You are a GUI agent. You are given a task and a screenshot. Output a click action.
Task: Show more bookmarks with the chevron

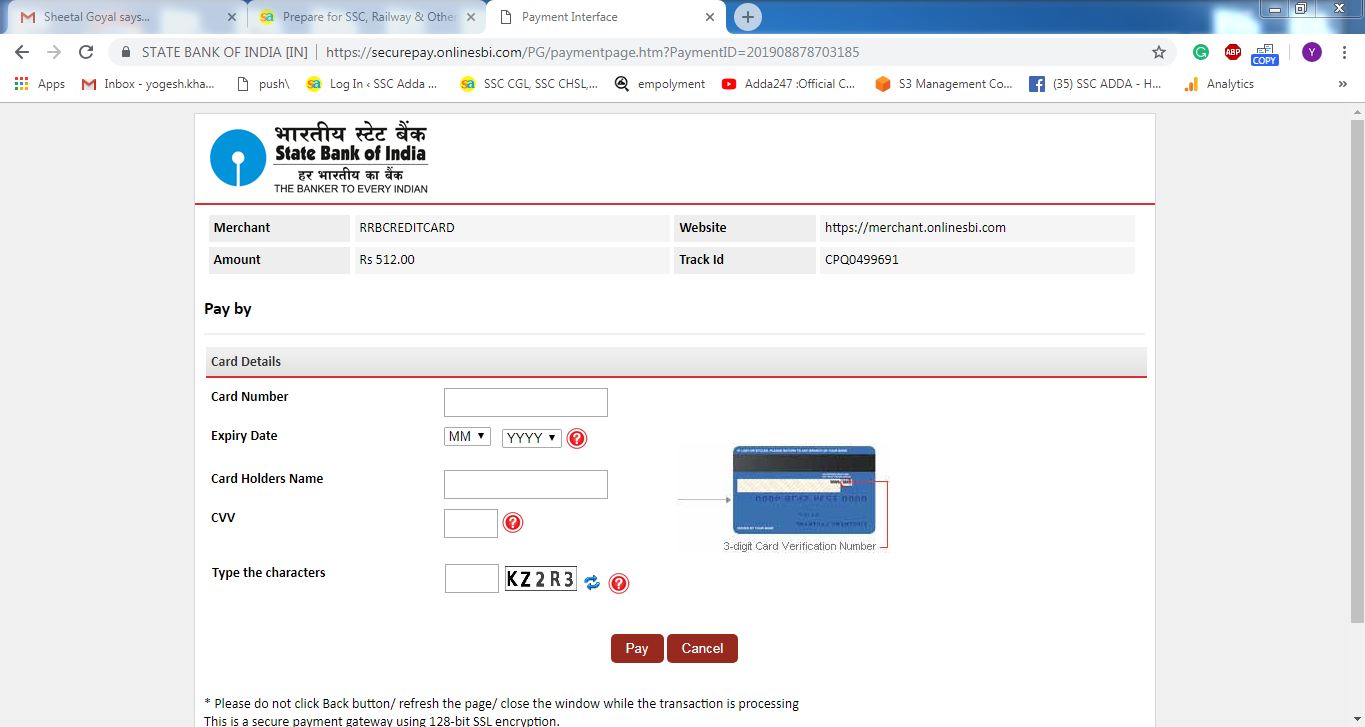point(1342,84)
